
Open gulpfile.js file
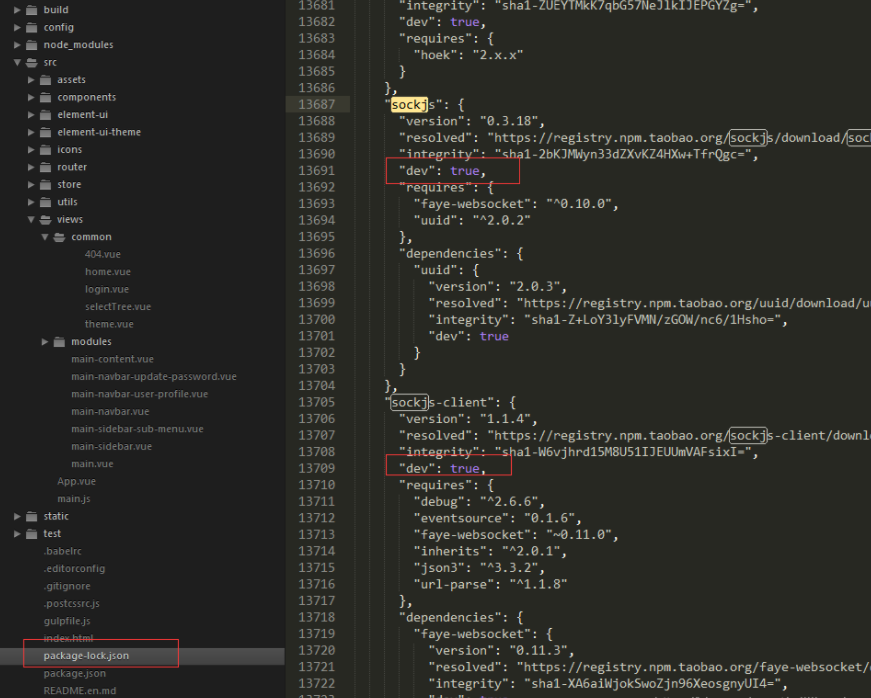point(67,621)
